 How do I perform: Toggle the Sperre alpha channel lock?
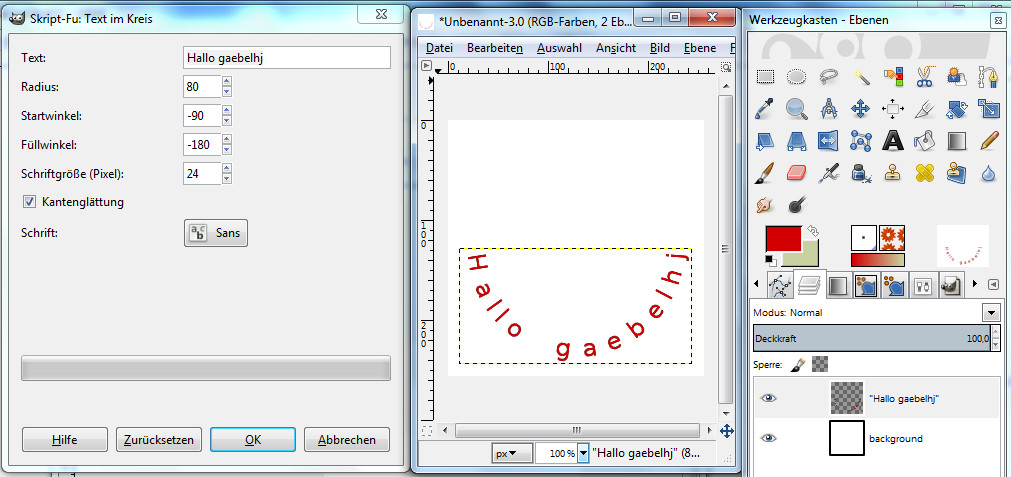tap(820, 364)
